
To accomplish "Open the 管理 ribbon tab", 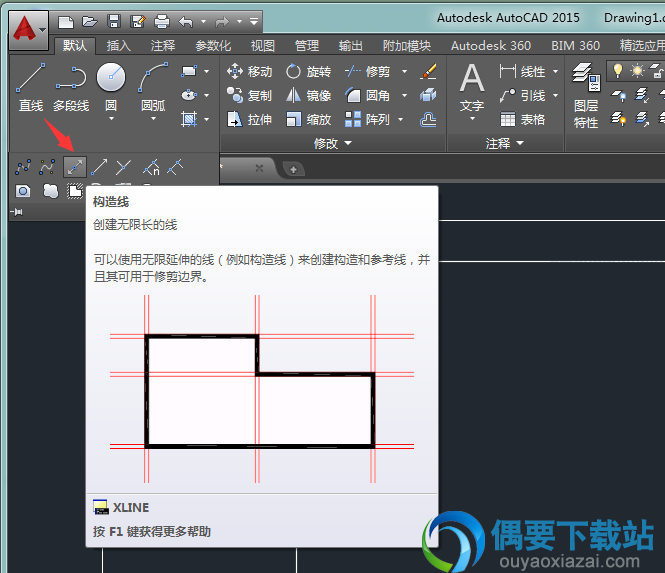I will click(x=307, y=45).
